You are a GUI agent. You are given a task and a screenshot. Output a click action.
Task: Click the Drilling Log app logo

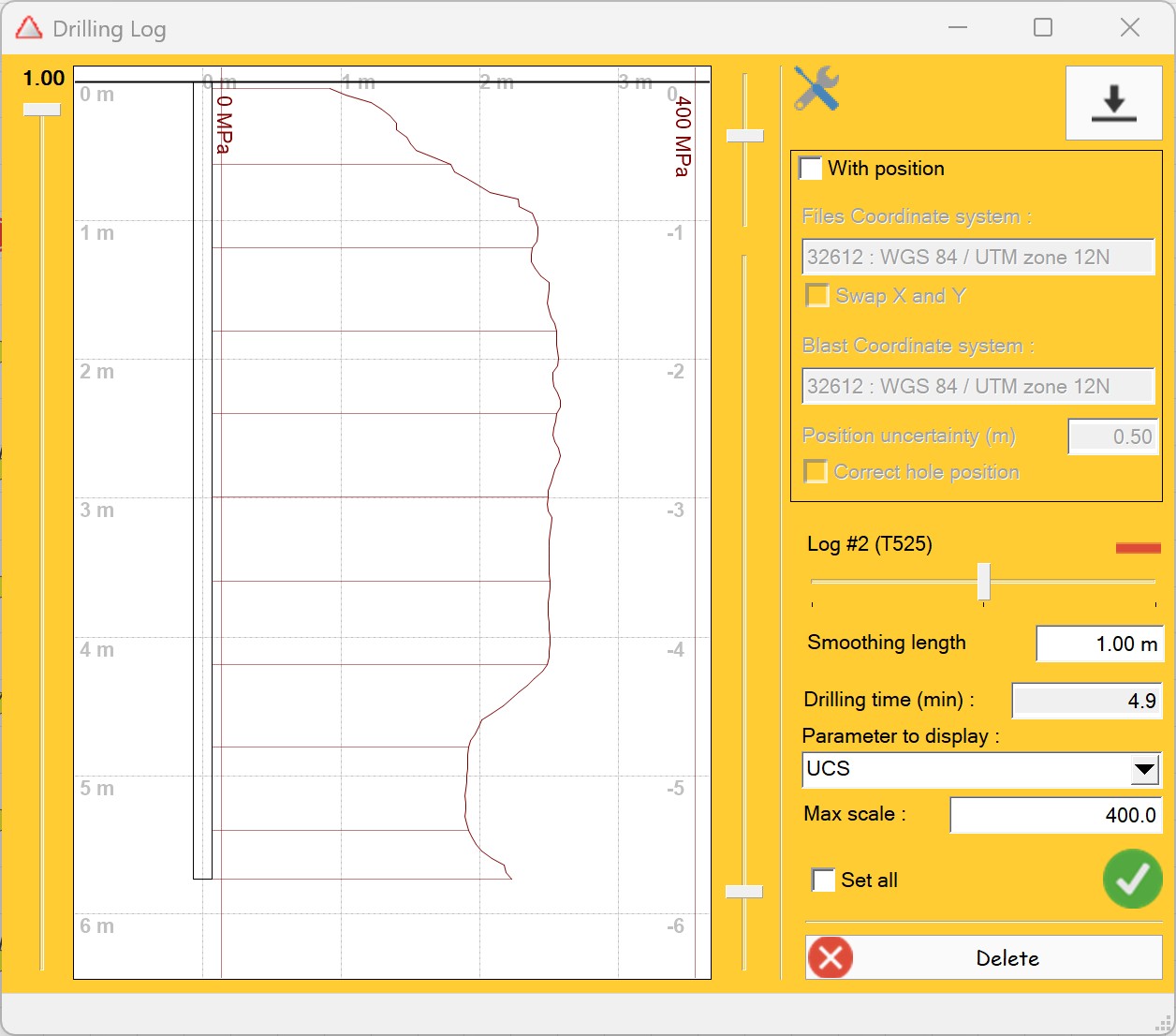coord(29,28)
